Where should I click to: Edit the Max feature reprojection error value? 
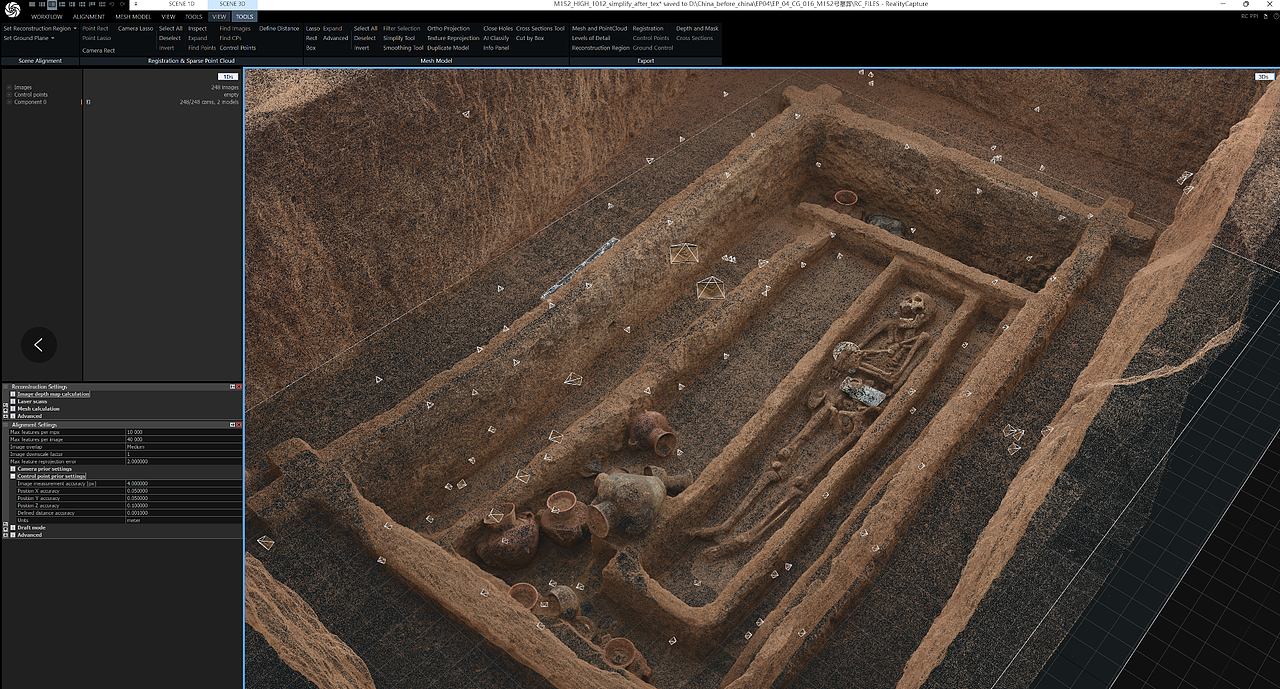[184, 461]
